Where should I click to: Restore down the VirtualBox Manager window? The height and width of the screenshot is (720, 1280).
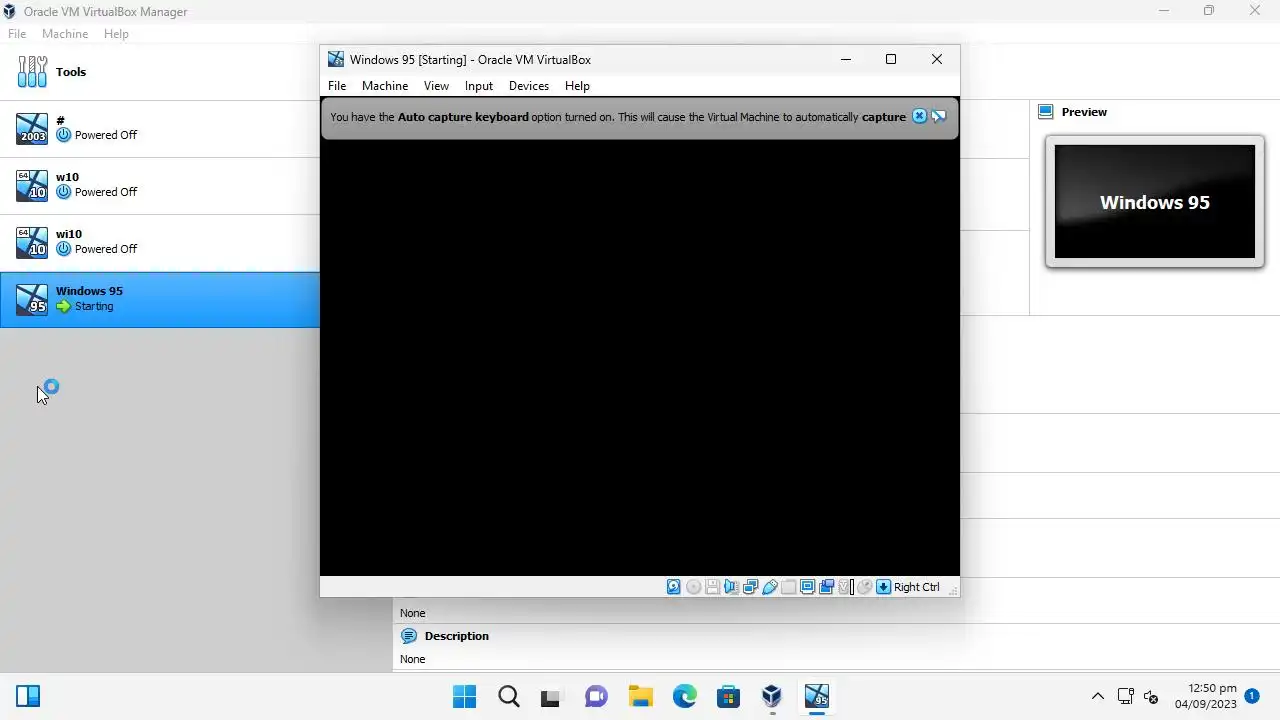point(1209,11)
